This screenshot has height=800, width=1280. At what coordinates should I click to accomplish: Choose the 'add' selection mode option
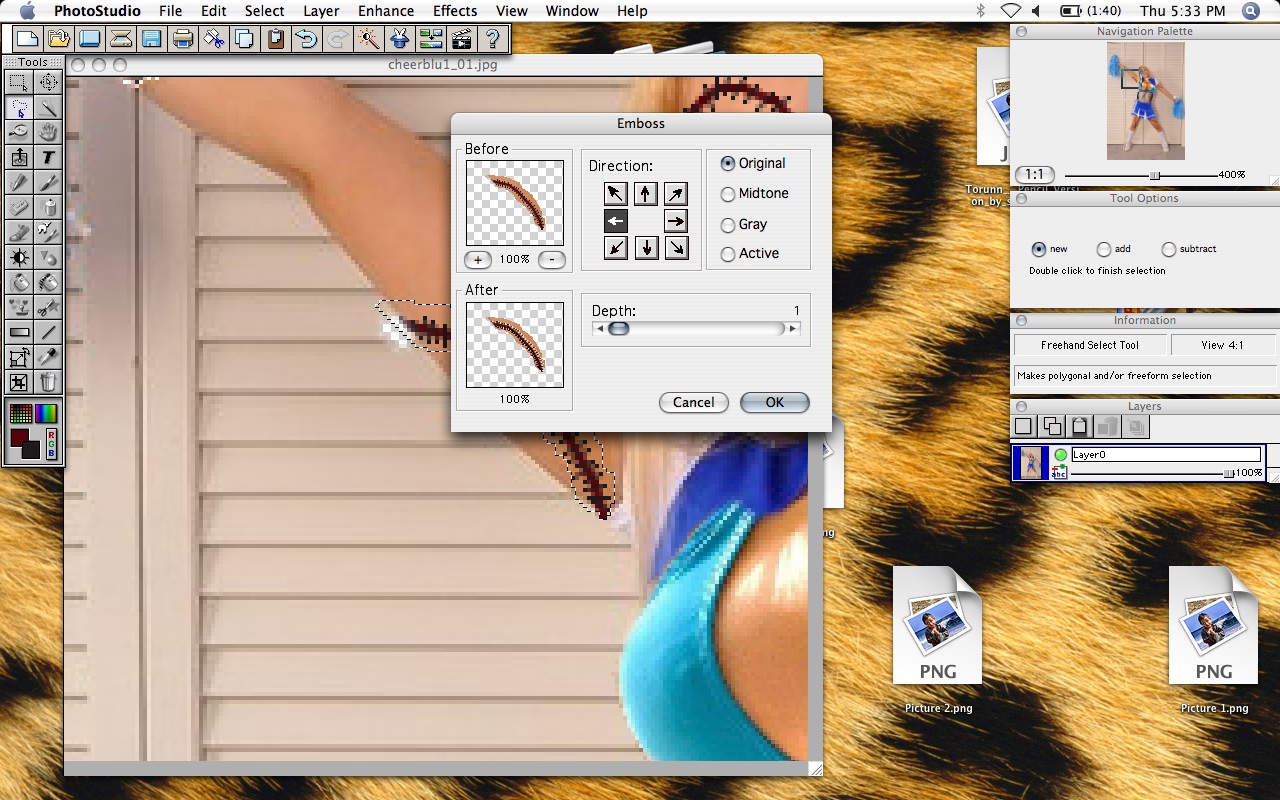coord(1104,249)
